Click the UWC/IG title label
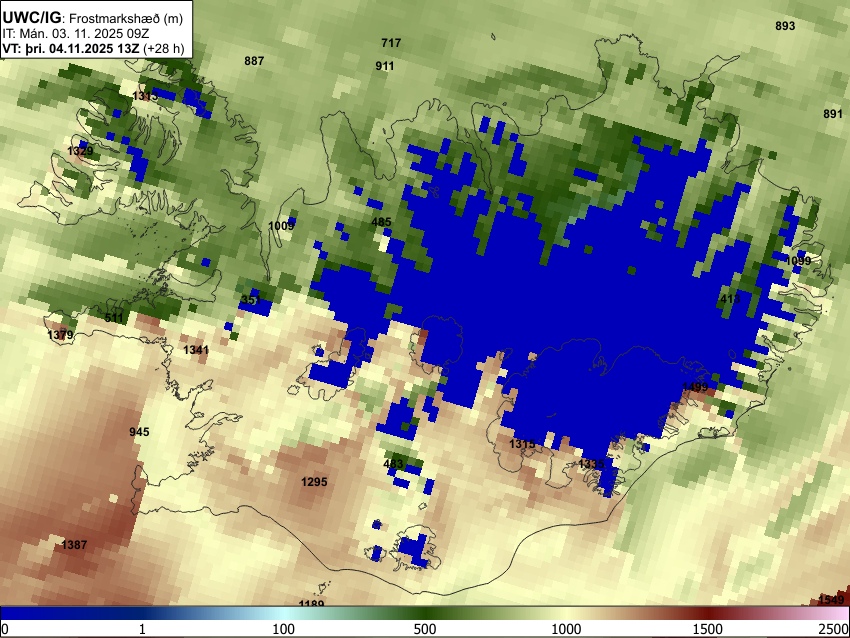The image size is (850, 638). coord(31,18)
